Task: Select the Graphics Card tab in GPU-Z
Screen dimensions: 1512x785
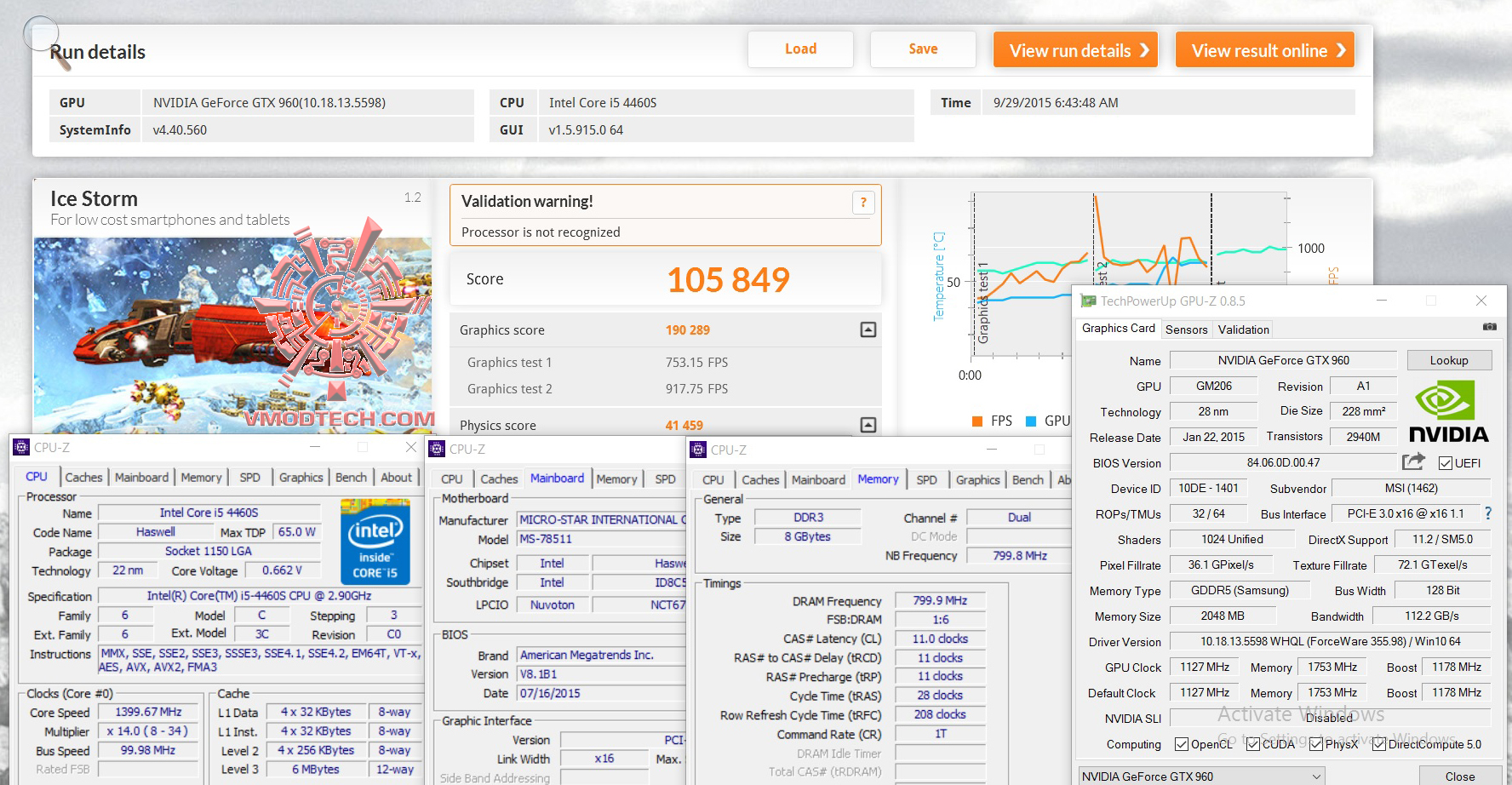Action: 1119,328
